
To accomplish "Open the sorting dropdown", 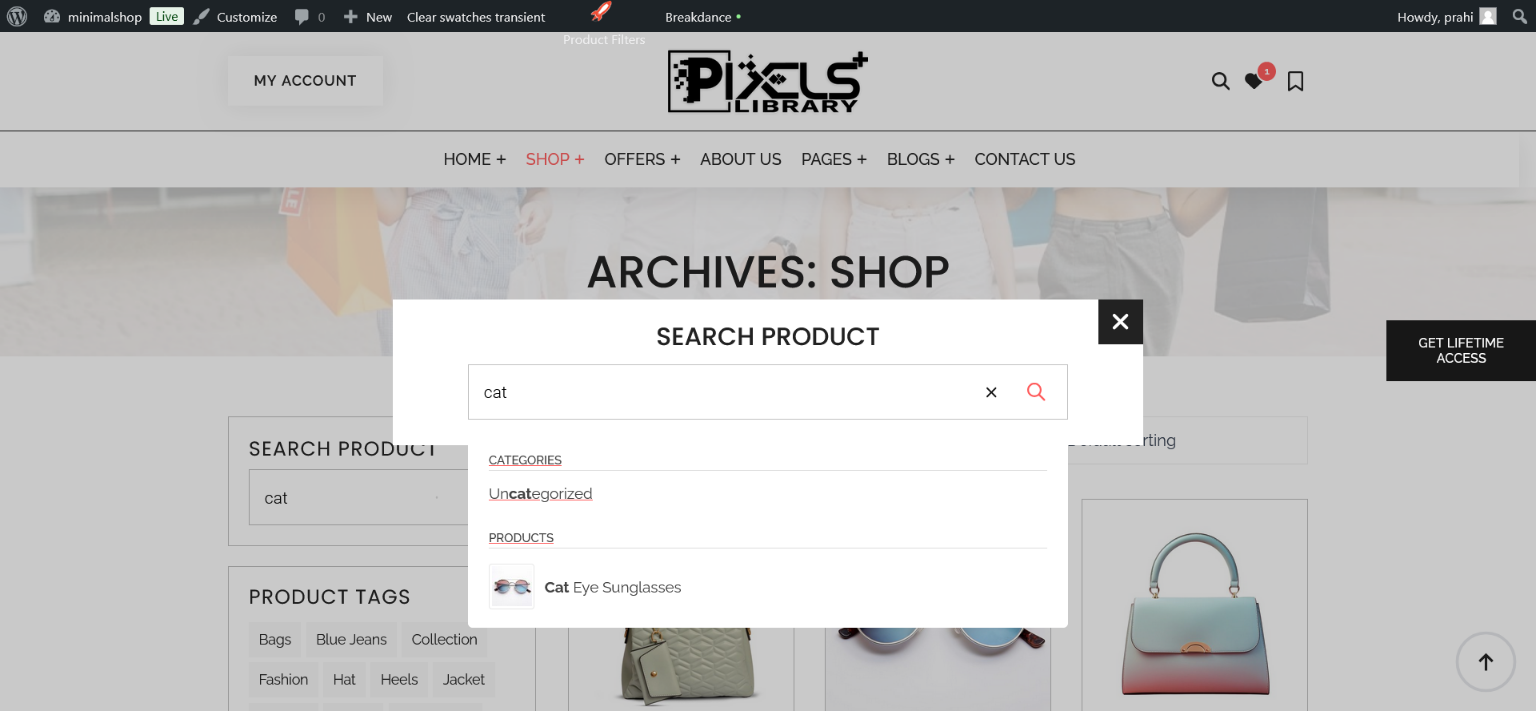I will [x=1187, y=440].
